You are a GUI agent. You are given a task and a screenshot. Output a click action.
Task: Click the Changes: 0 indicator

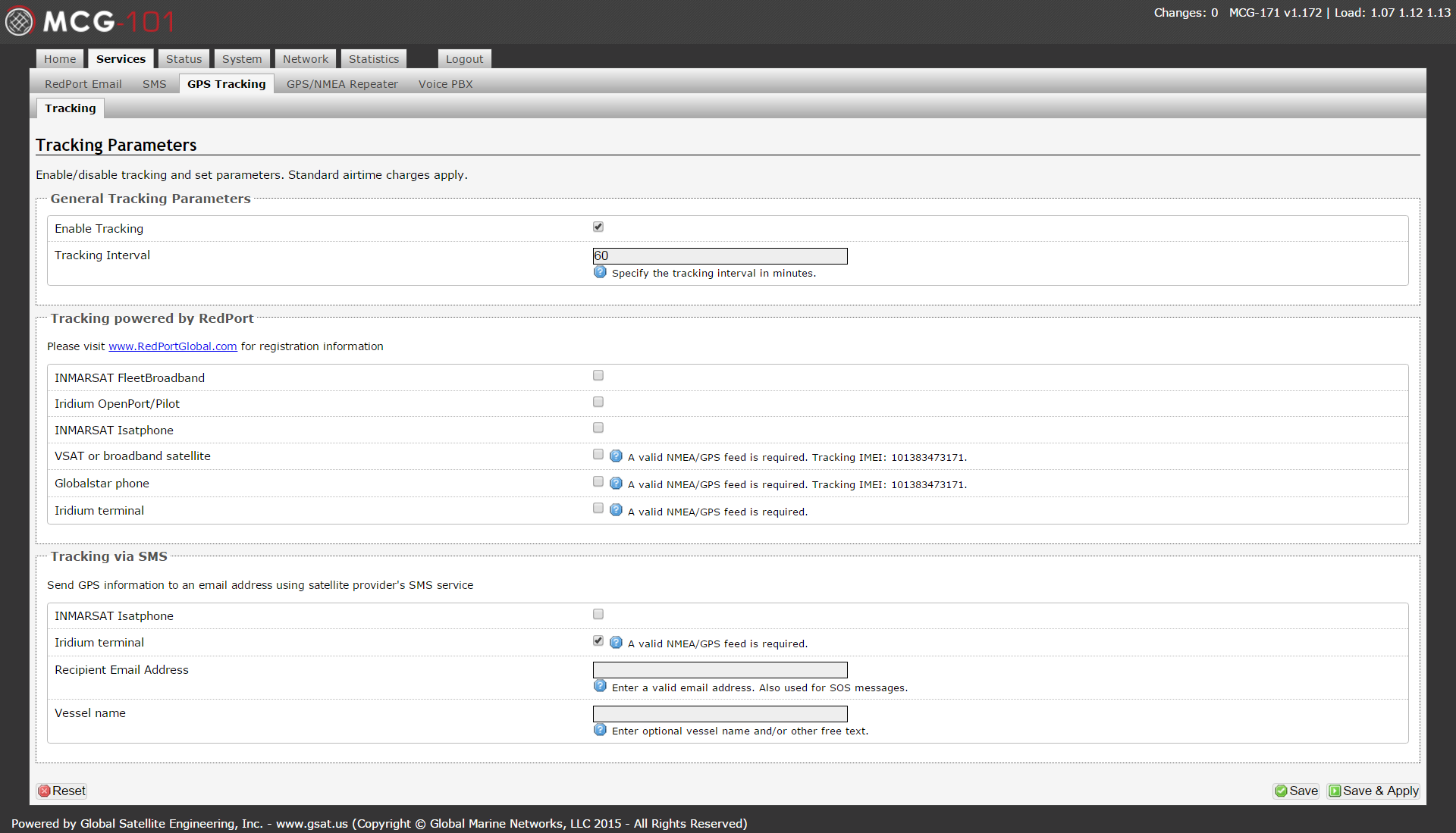tap(1186, 13)
